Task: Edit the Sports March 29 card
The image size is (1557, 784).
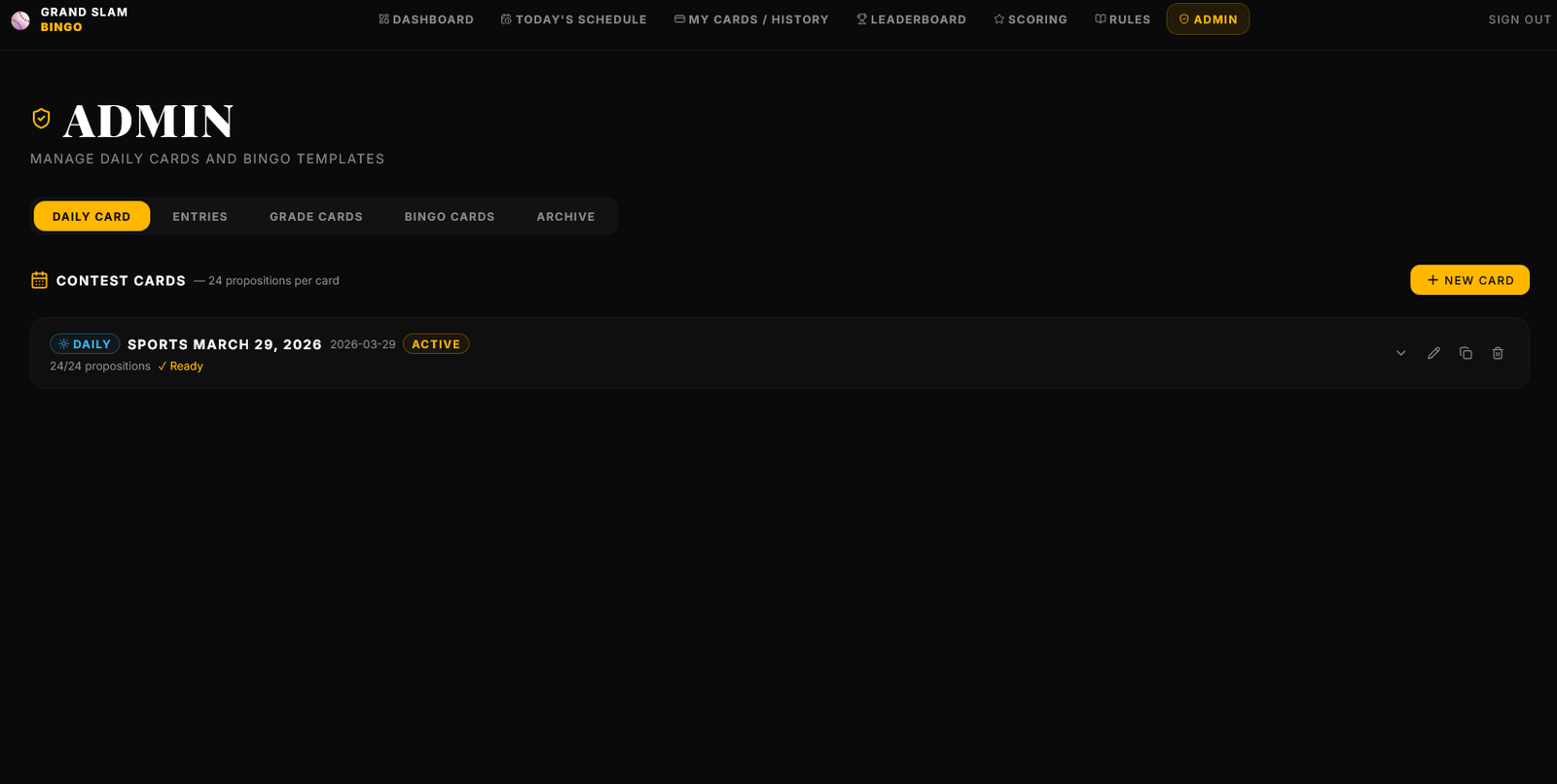Action: [x=1433, y=353]
